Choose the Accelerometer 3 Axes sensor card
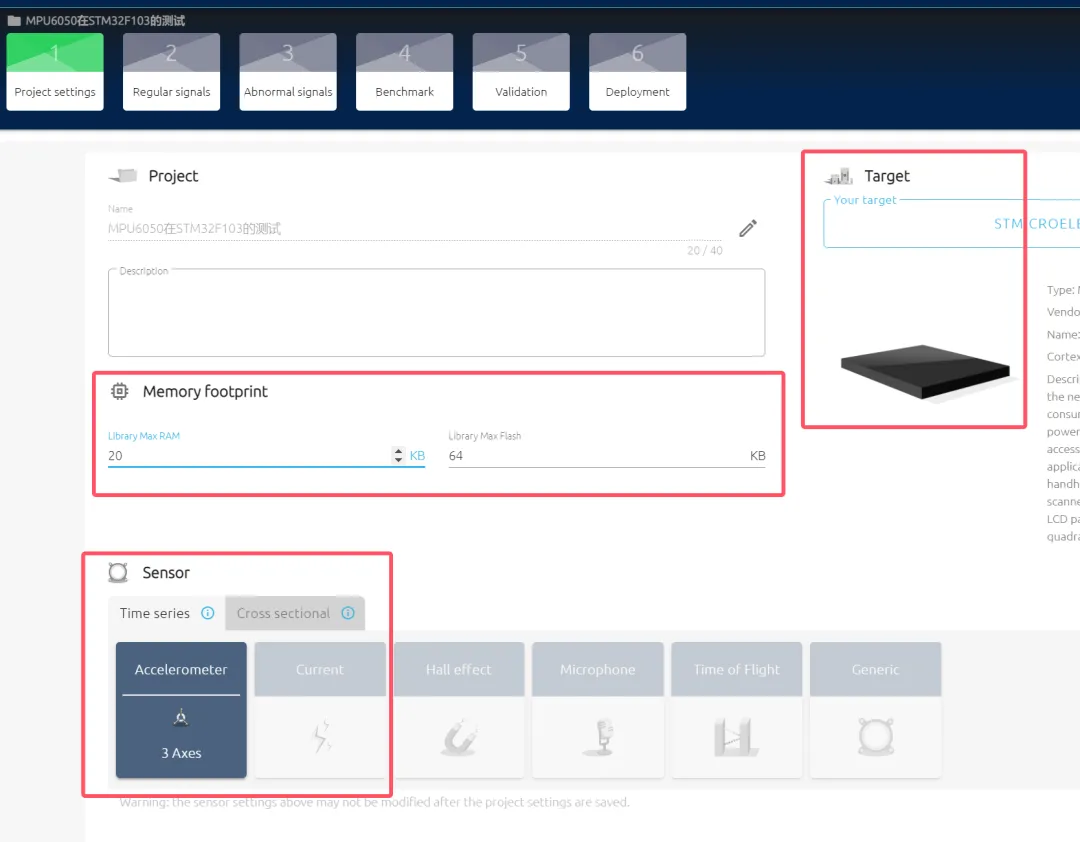The image size is (1080, 842). [x=181, y=710]
